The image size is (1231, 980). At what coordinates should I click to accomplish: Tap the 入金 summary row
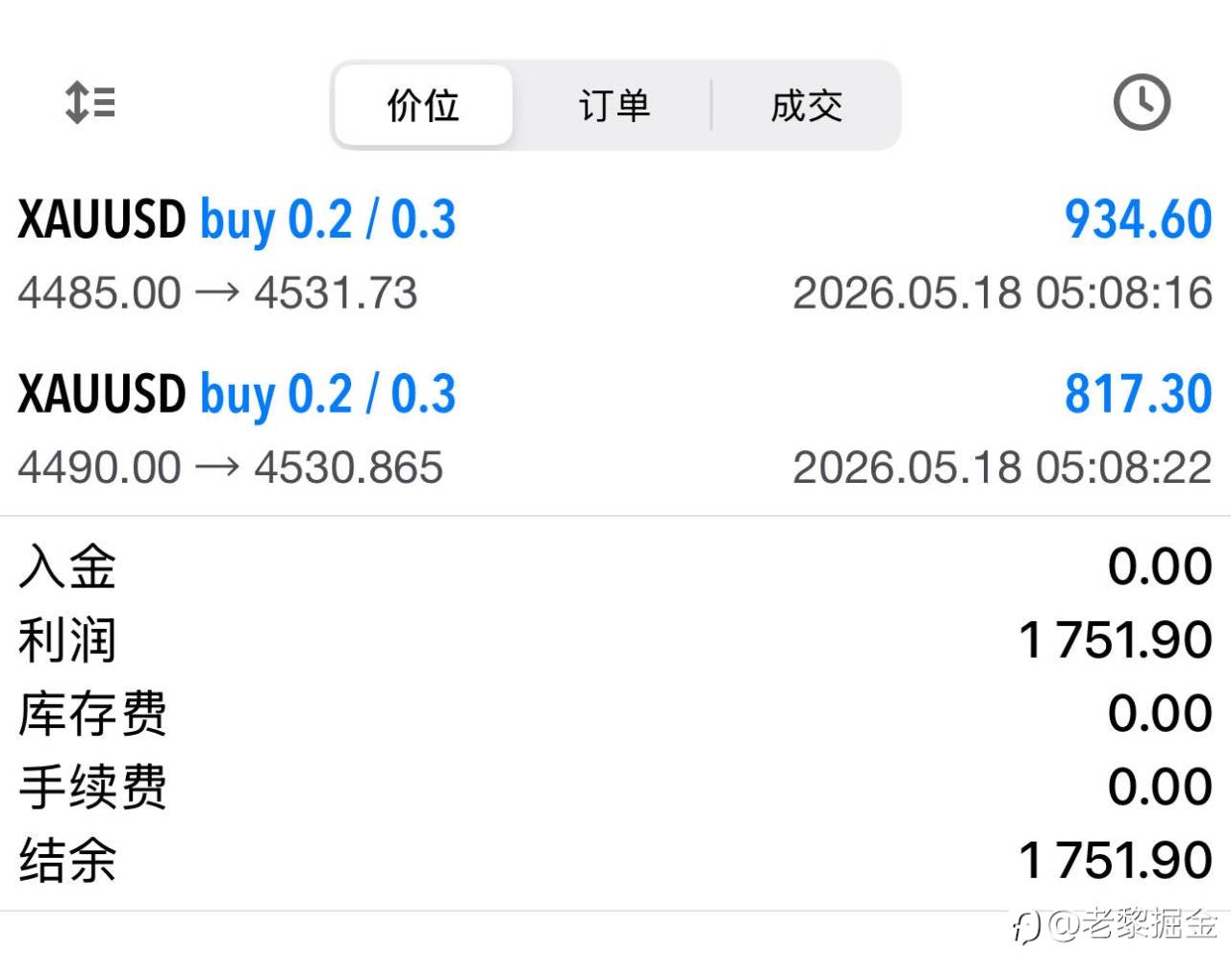tap(615, 566)
